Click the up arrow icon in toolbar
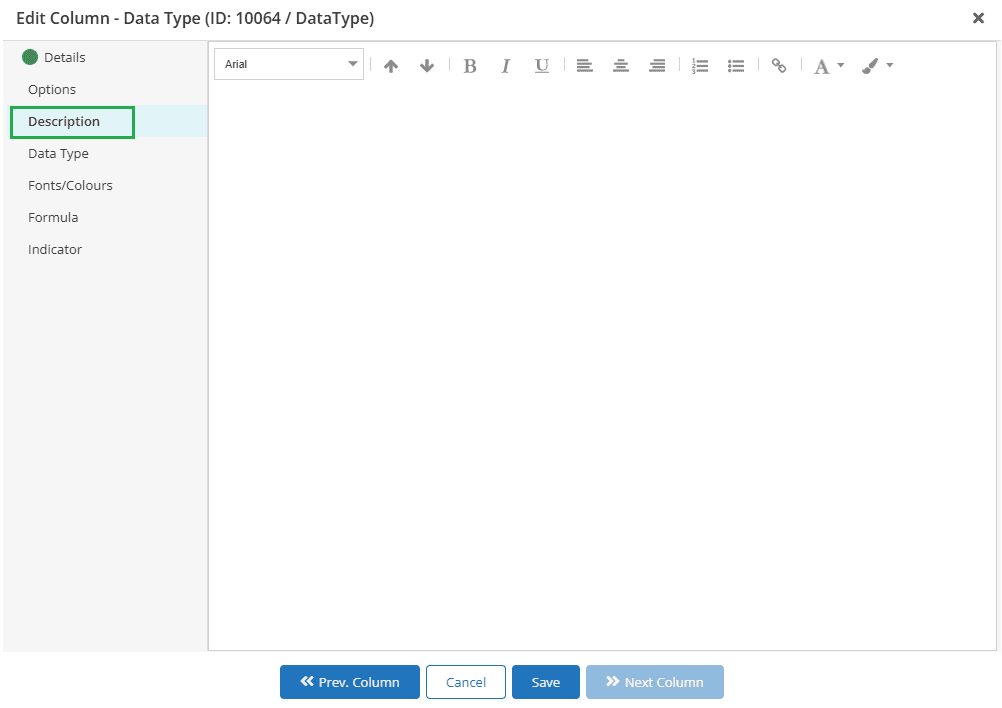This screenshot has height=708, width=1002. [391, 65]
